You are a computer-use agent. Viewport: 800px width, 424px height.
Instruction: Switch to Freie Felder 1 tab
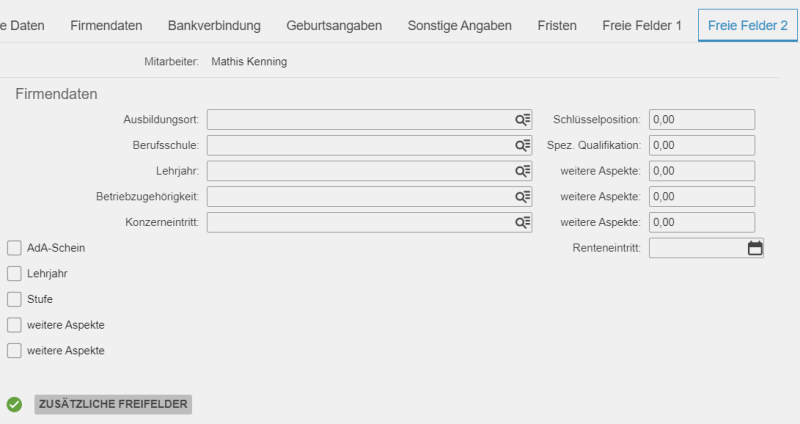point(642,26)
